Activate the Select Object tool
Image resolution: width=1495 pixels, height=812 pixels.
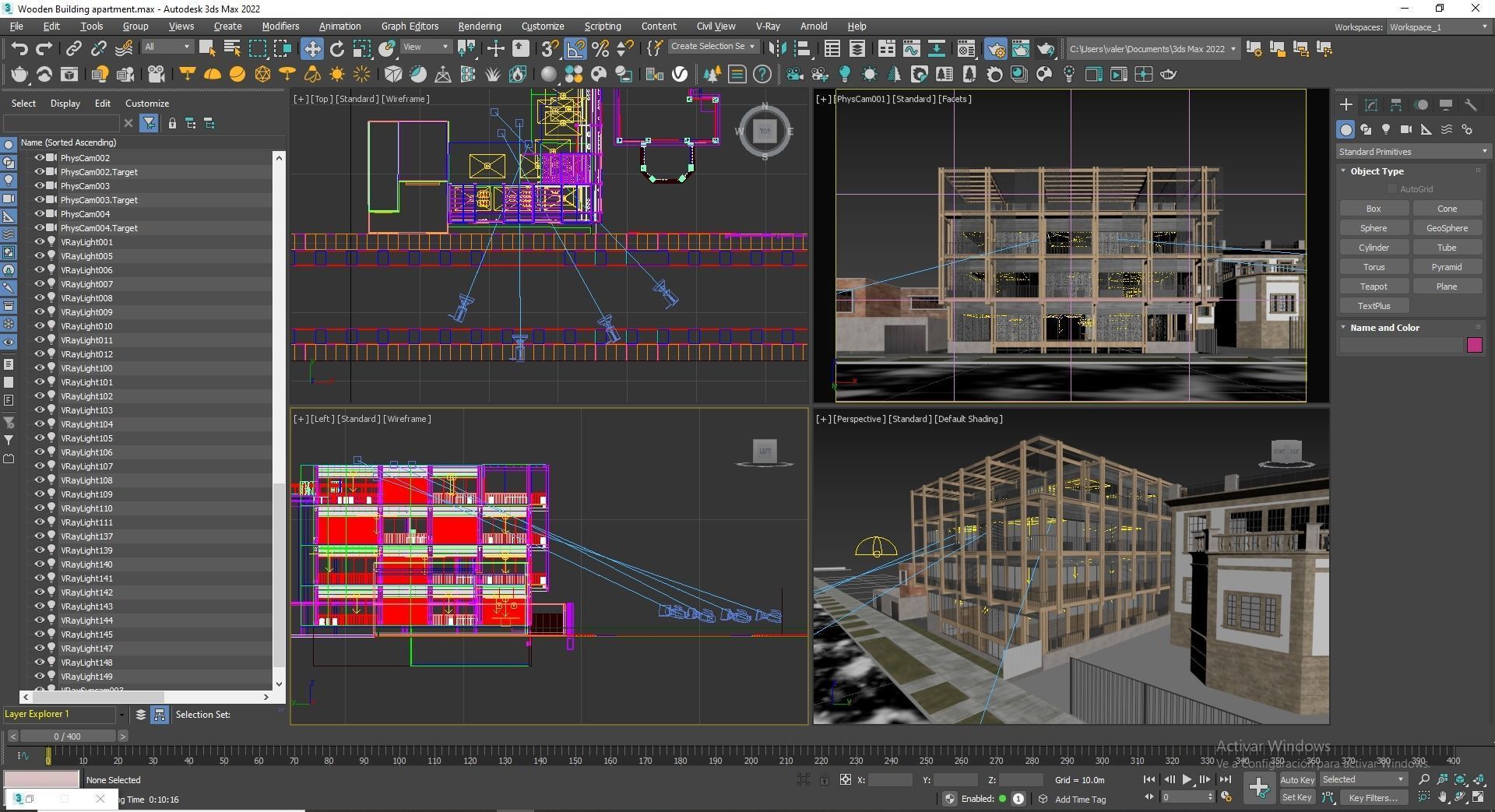[x=207, y=48]
